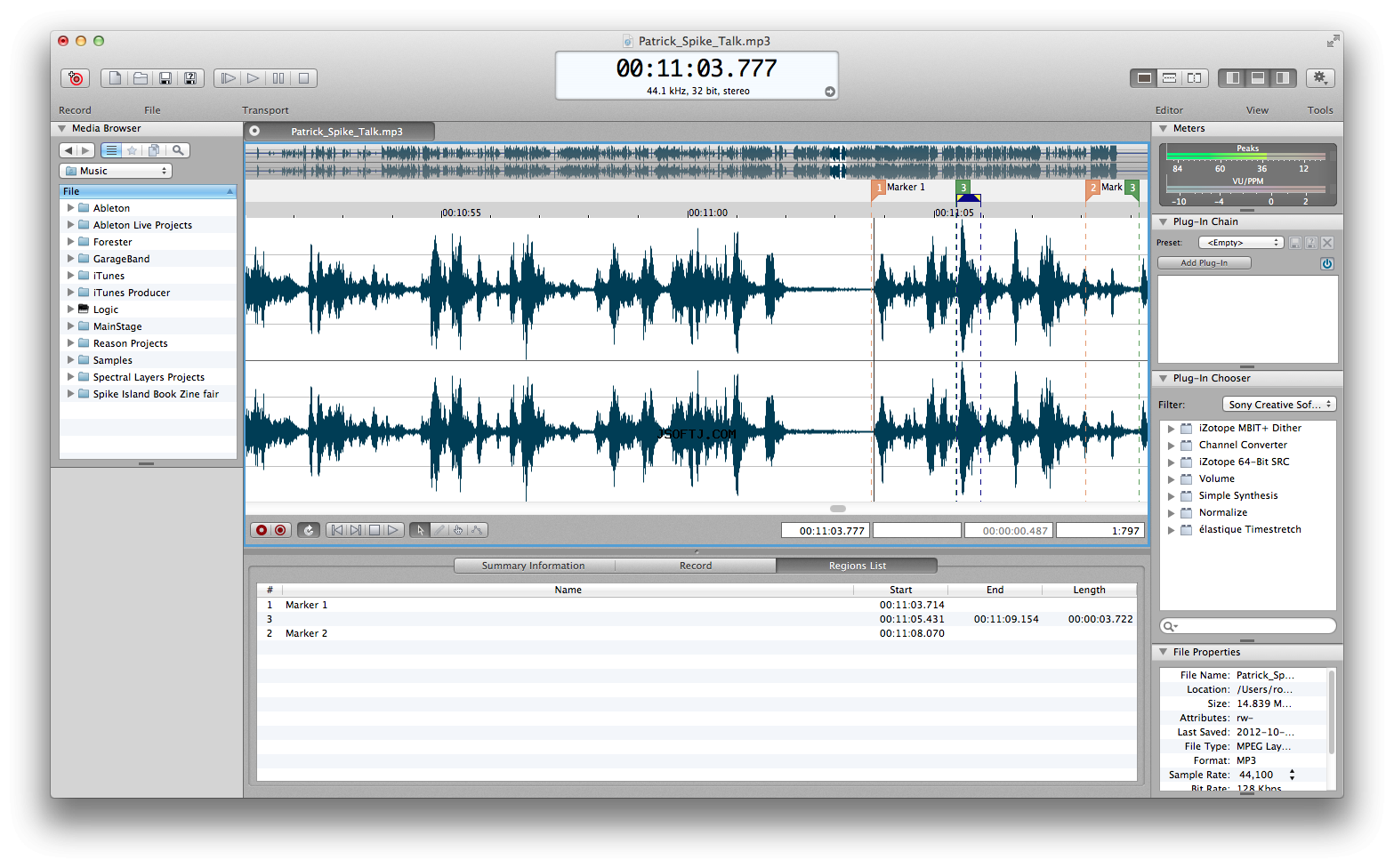Viewport: 1394px width, 868px height.
Task: Open the Summary Information tab
Action: pos(534,566)
